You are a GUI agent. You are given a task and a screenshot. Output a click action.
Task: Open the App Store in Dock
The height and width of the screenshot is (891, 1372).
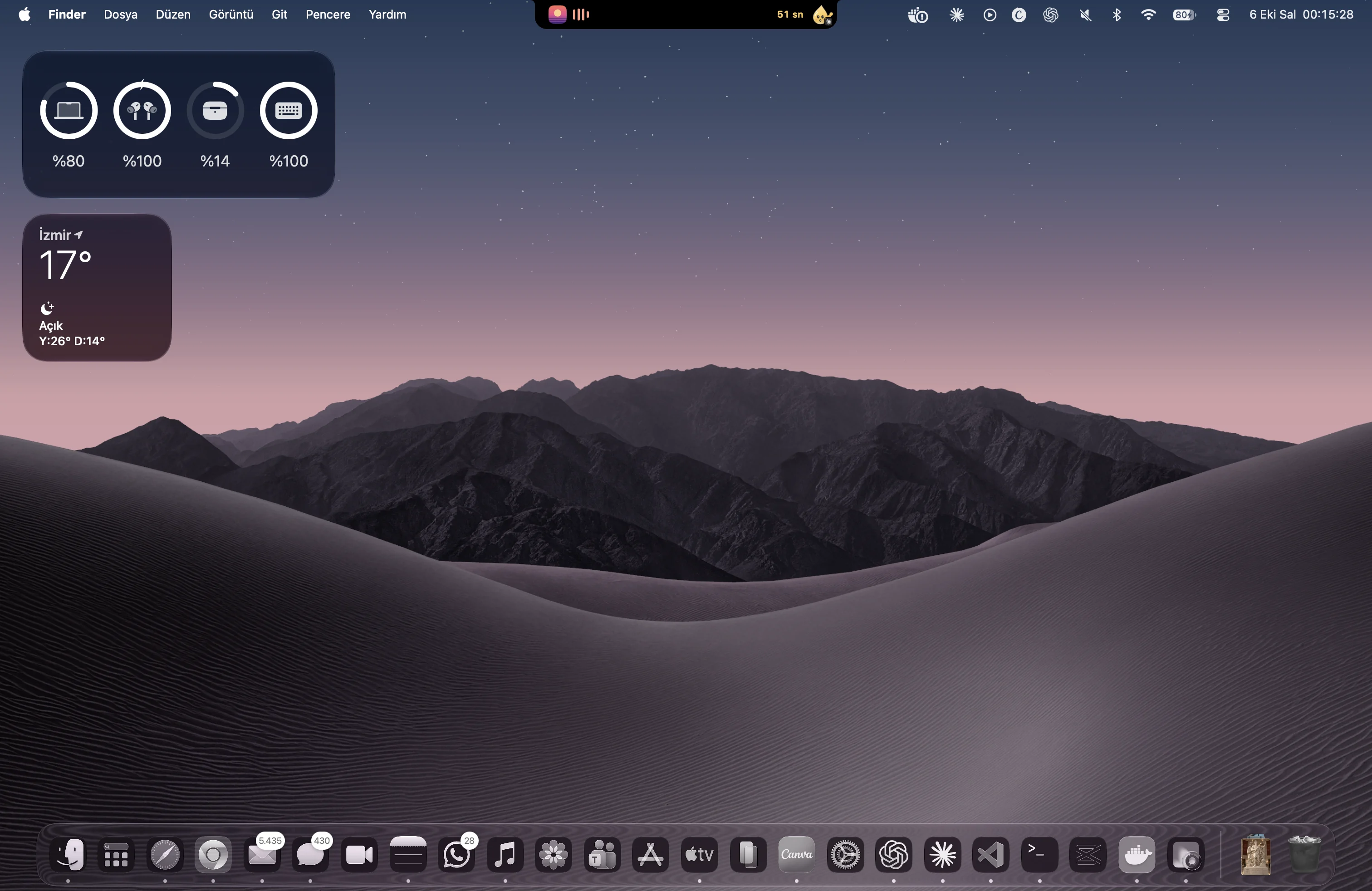651,854
